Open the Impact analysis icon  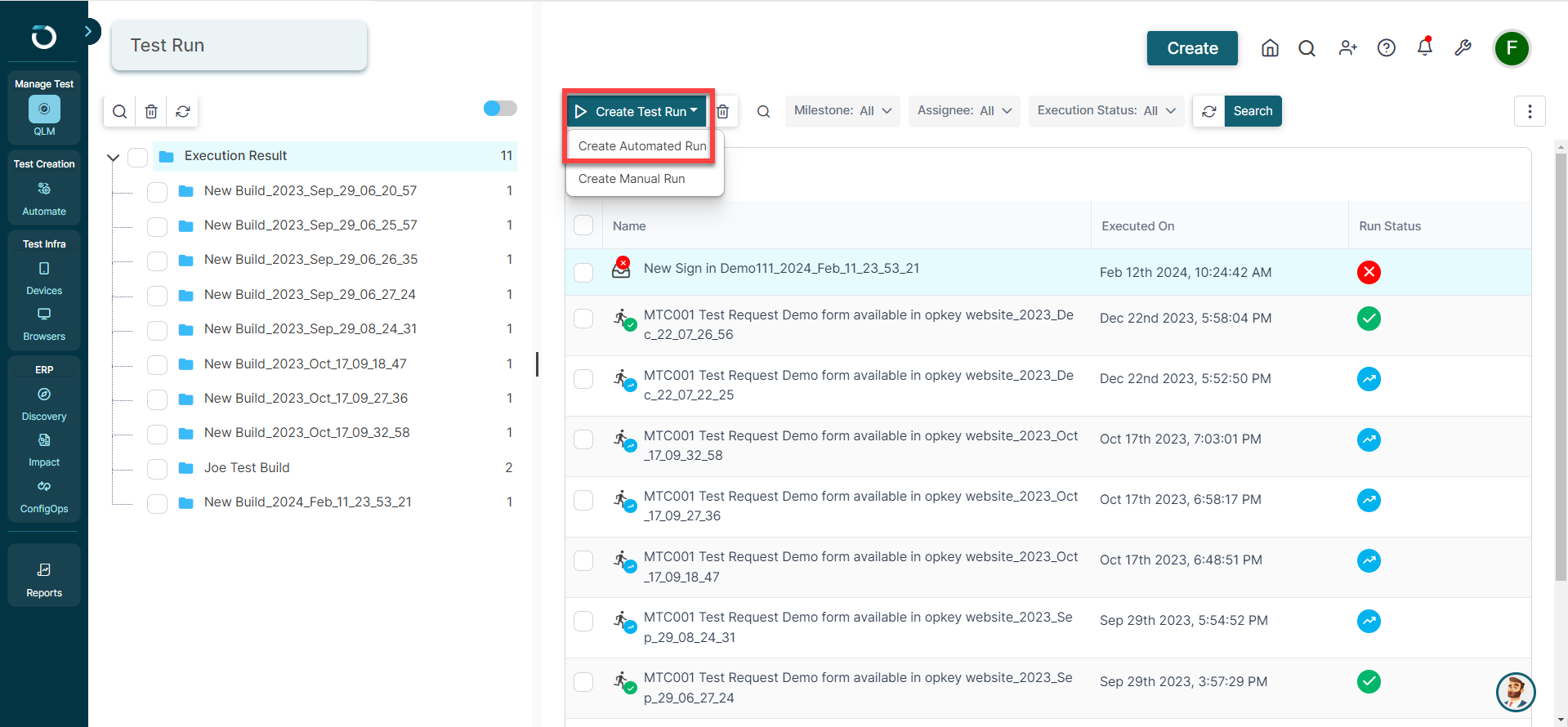44,439
